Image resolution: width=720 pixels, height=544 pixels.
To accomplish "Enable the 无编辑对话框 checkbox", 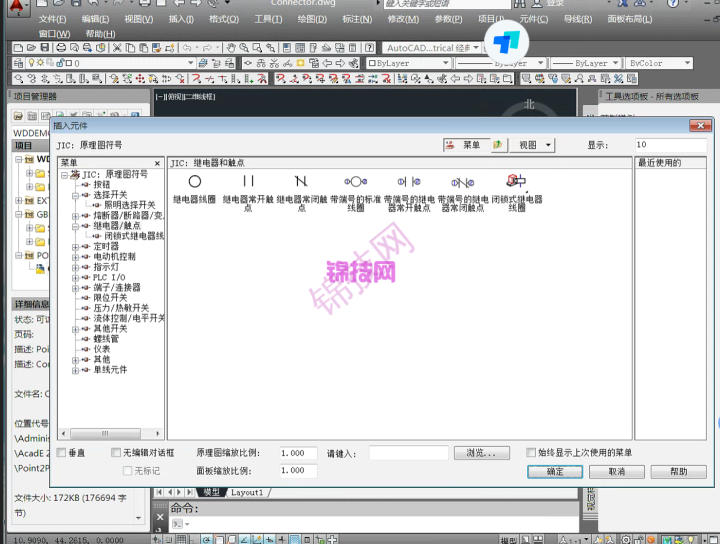I will pyautogui.click(x=116, y=453).
